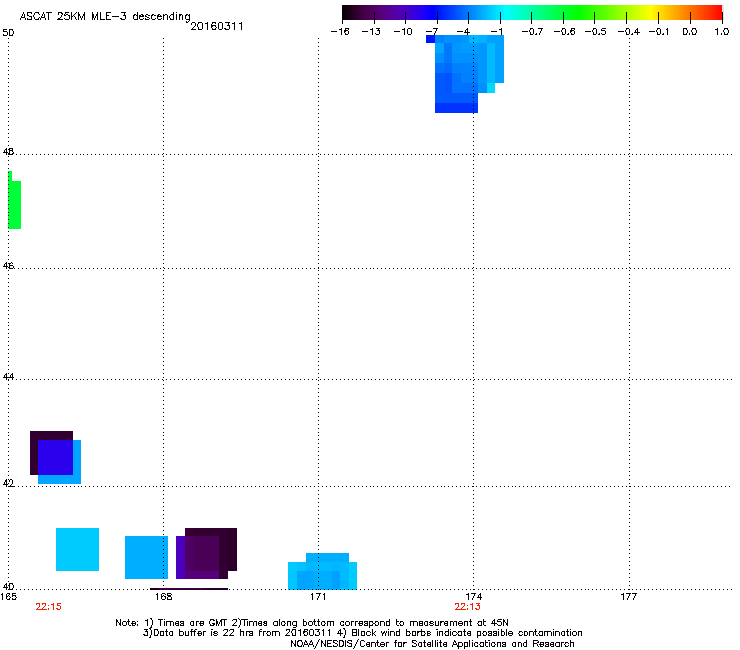This screenshot has height=650, width=740.
Task: Click the ASCAT 25KM MLE-3 descending title
Action: [x=105, y=17]
